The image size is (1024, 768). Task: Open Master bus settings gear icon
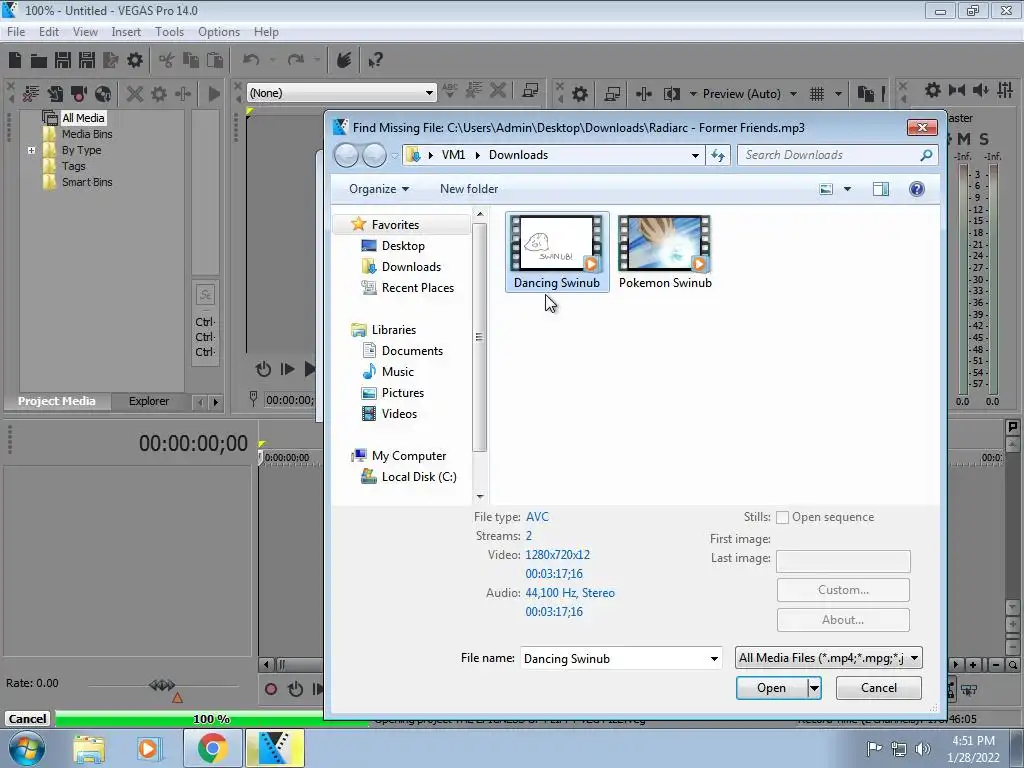point(933,90)
